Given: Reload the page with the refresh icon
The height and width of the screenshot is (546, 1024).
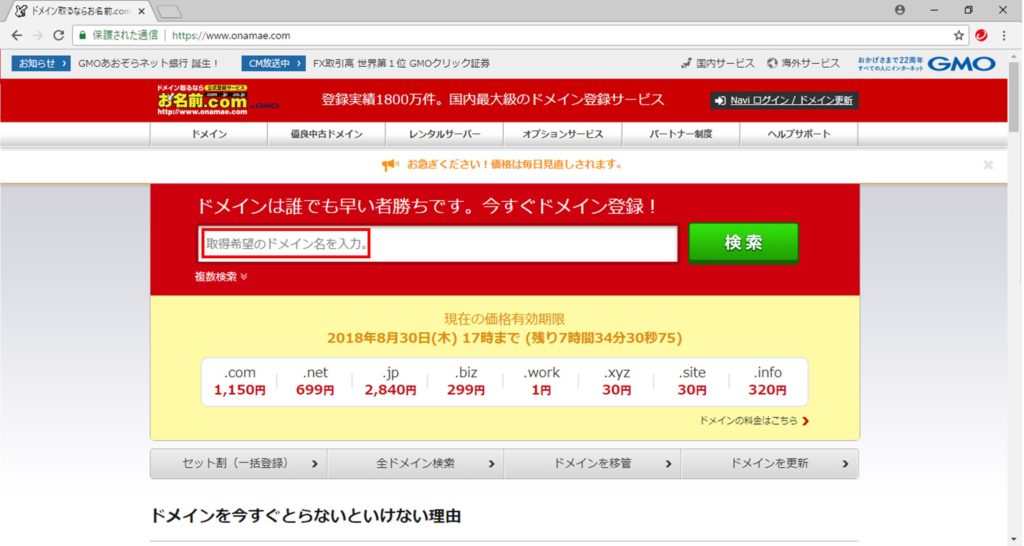Looking at the screenshot, I should tap(59, 35).
